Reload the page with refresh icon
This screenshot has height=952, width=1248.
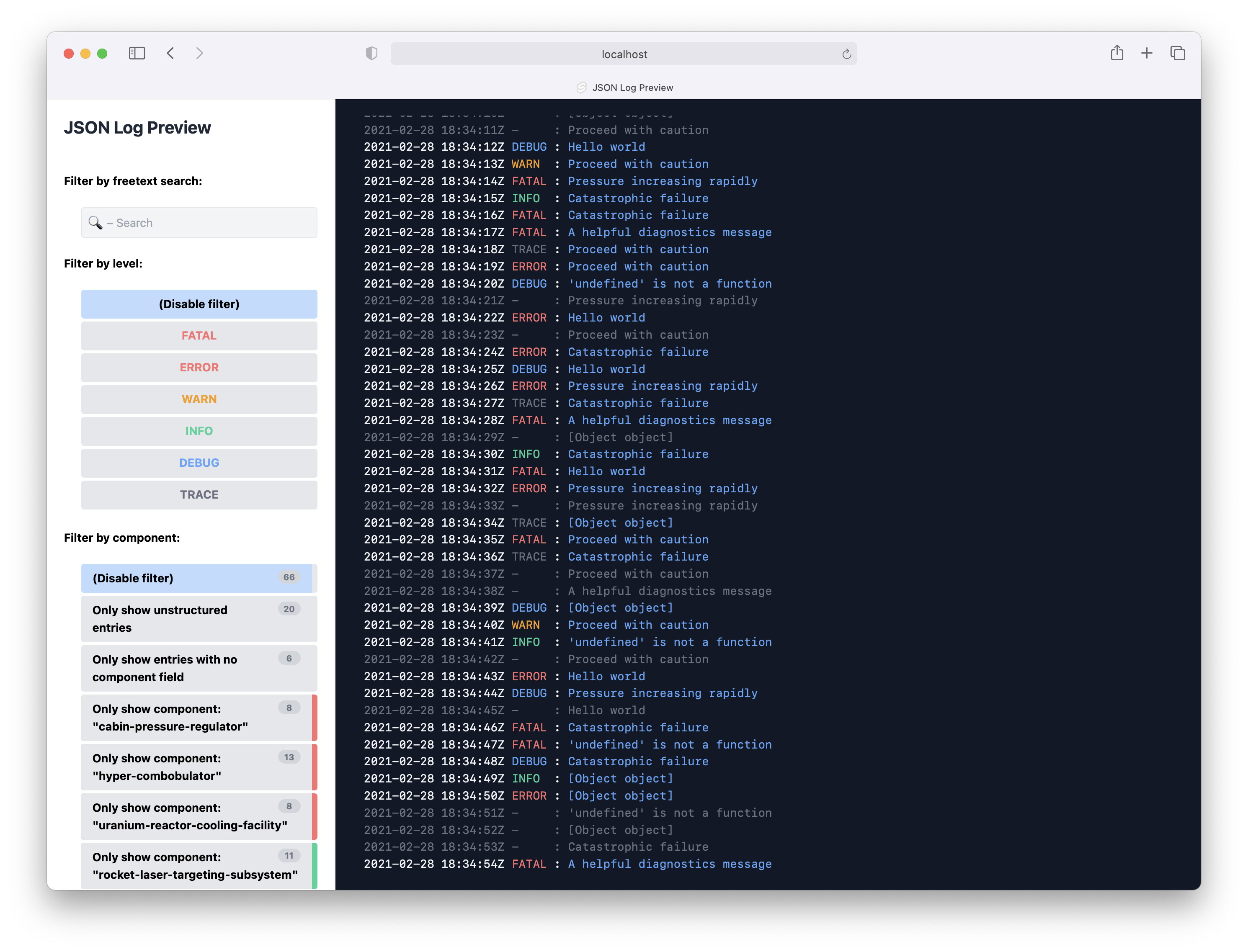(x=846, y=54)
